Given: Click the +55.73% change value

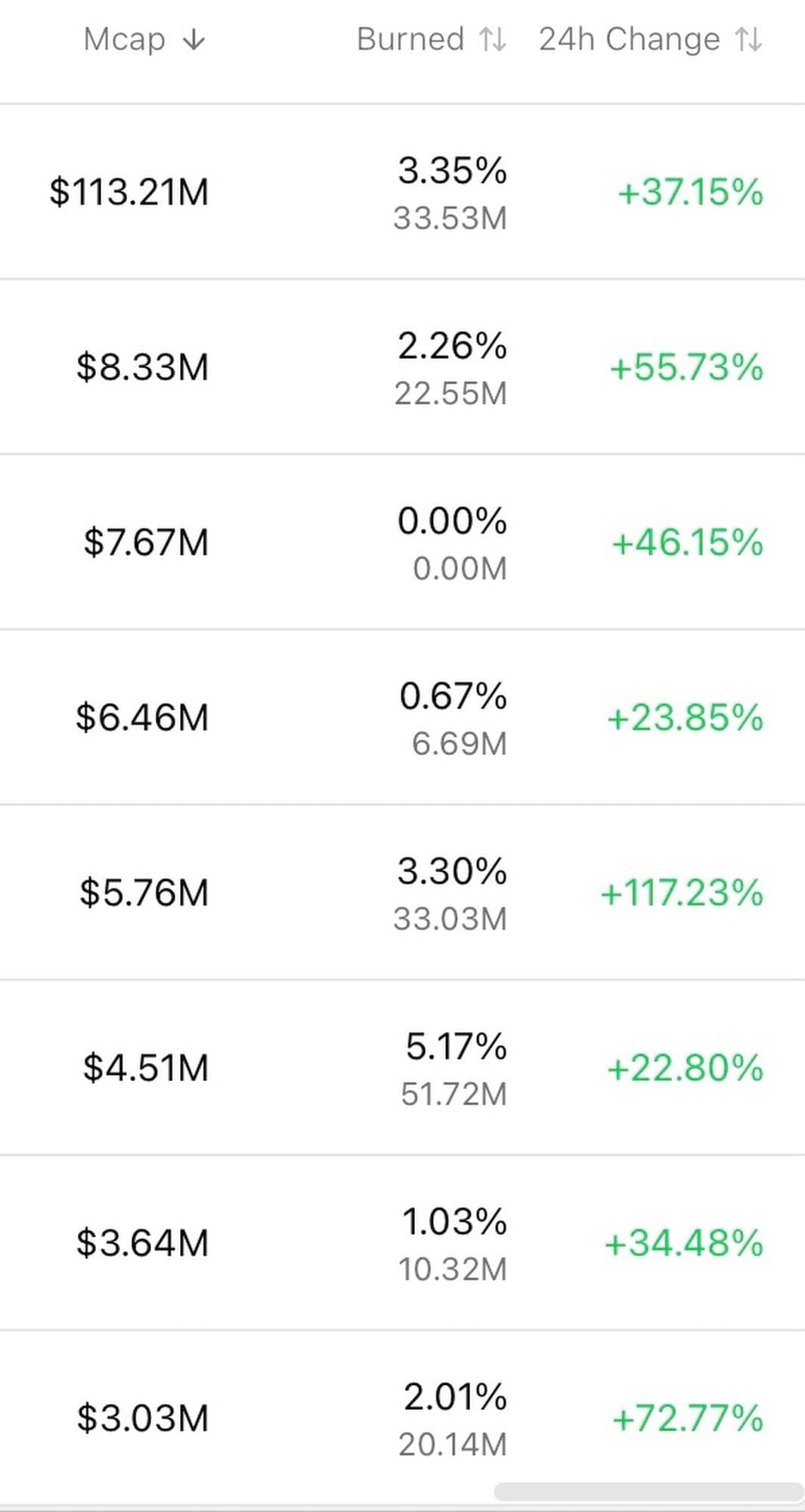Looking at the screenshot, I should 686,367.
